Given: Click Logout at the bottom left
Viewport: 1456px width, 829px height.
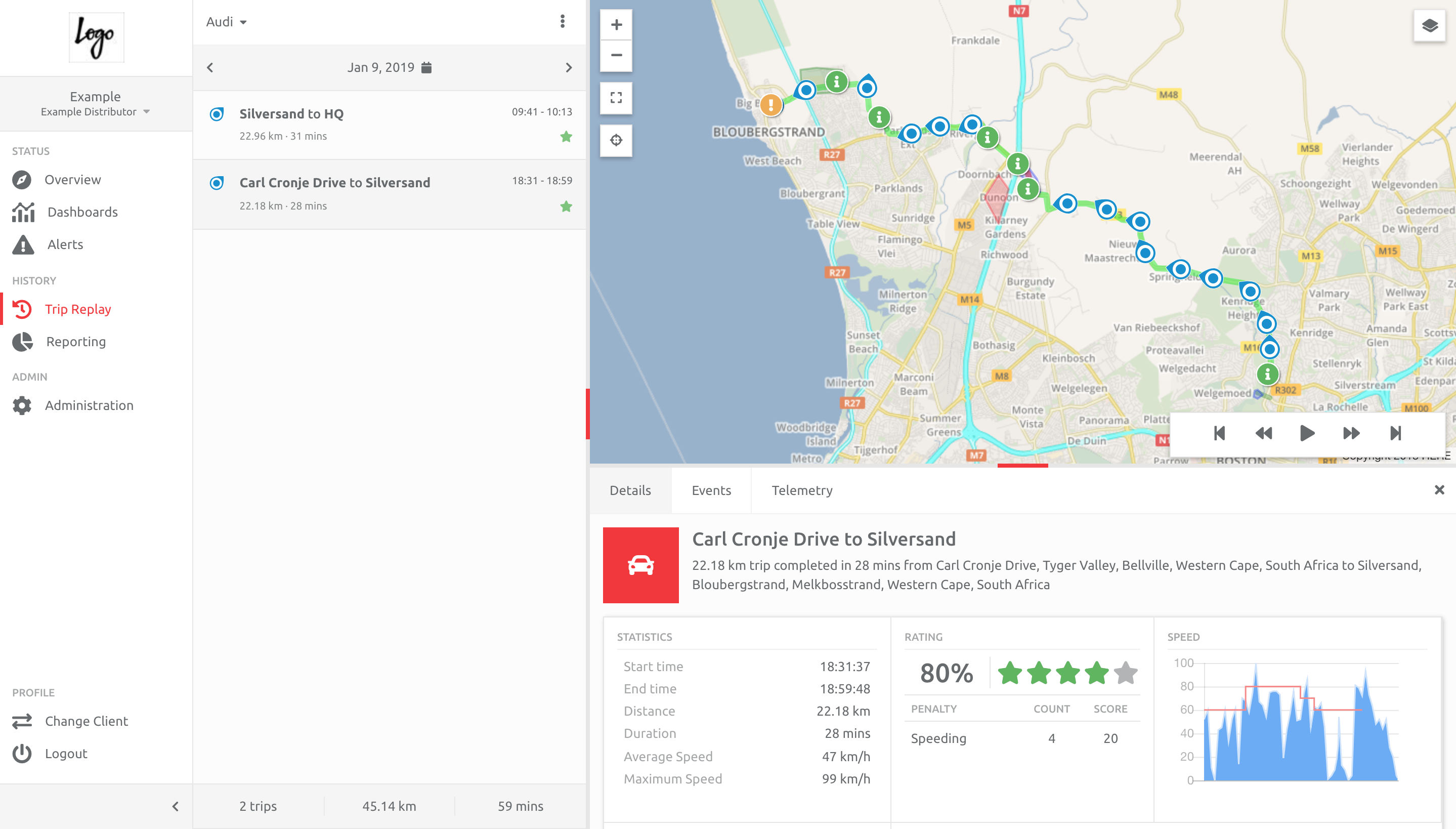Looking at the screenshot, I should [x=66, y=753].
